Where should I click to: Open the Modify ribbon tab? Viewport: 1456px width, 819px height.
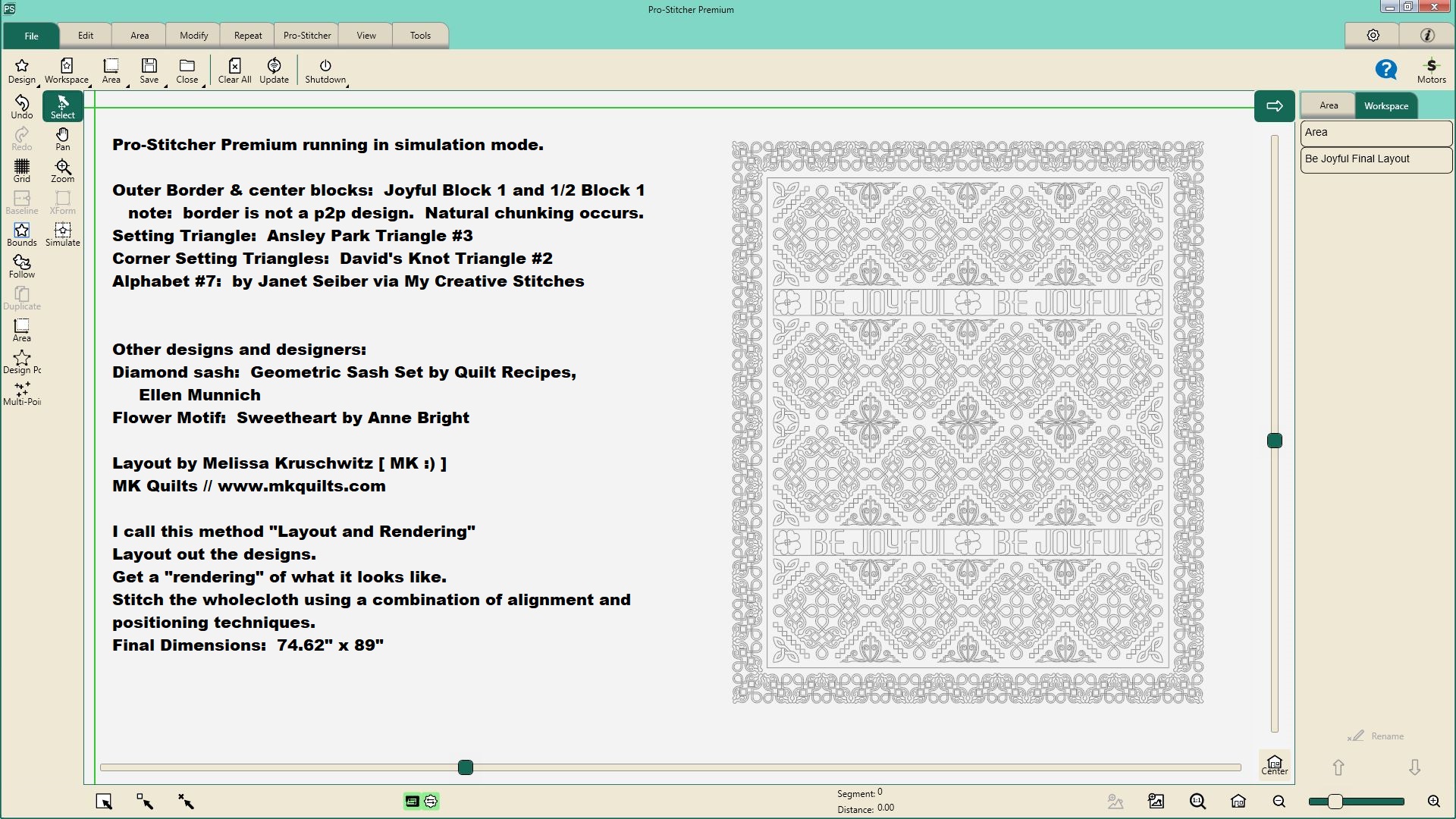pyautogui.click(x=193, y=36)
